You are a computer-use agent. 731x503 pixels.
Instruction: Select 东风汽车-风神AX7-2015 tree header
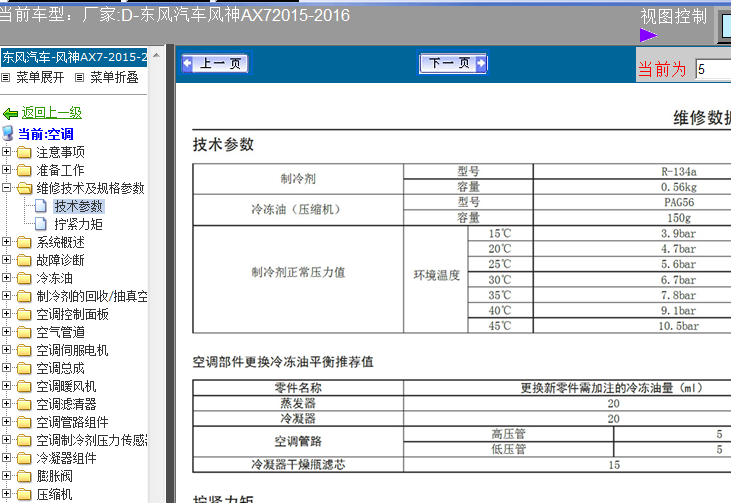coord(74,57)
